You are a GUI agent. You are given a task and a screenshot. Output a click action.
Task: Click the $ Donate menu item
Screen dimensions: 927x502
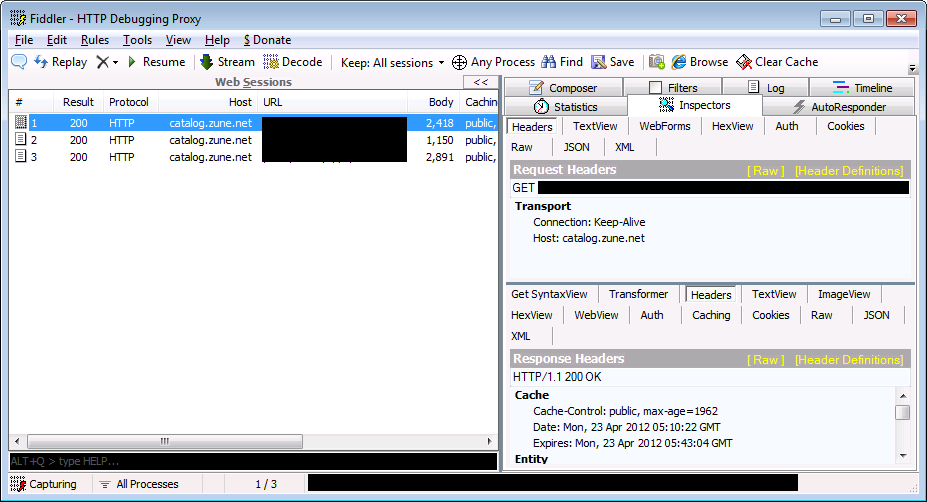pos(267,40)
